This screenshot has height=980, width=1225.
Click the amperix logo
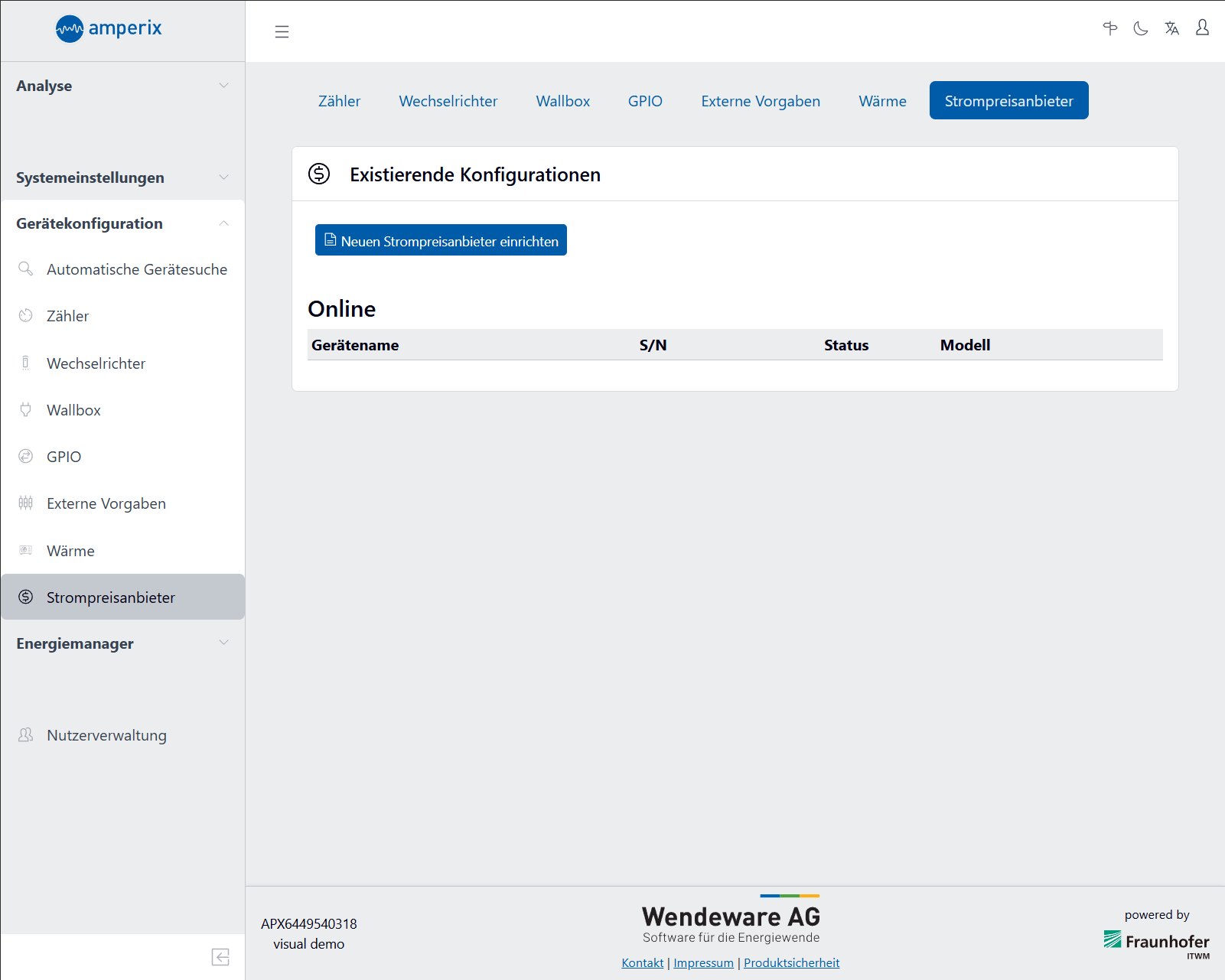tap(109, 29)
